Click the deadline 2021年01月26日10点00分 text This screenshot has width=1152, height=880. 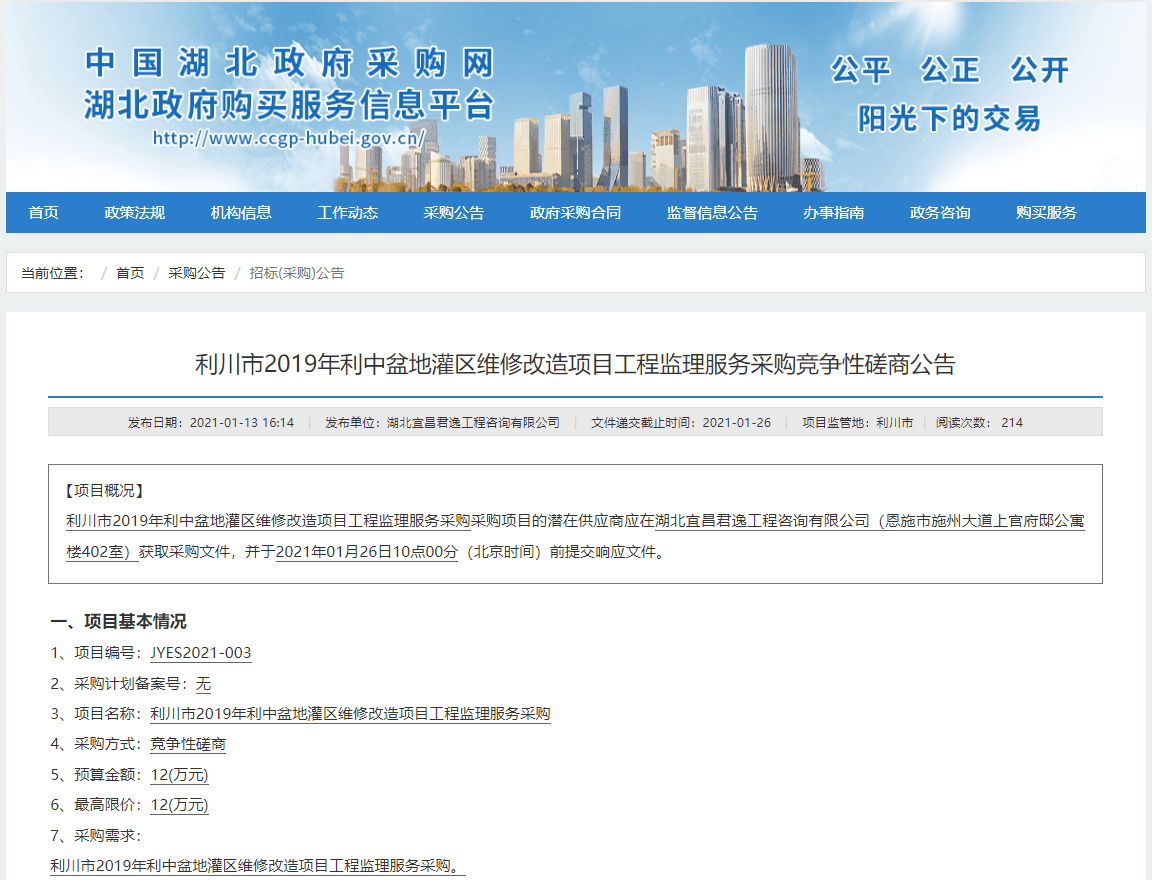(366, 551)
